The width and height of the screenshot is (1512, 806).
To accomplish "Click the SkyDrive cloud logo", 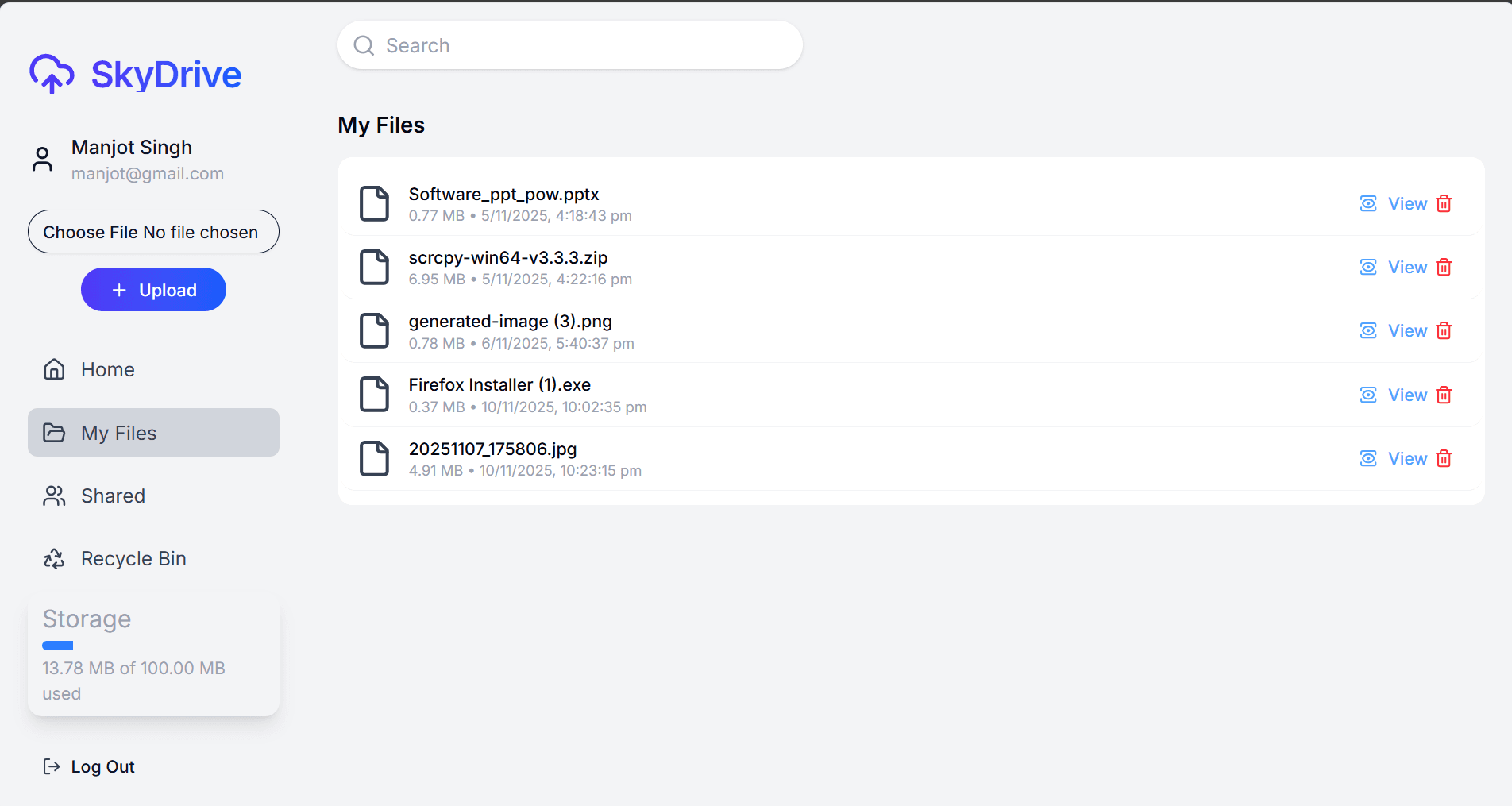I will click(x=51, y=74).
